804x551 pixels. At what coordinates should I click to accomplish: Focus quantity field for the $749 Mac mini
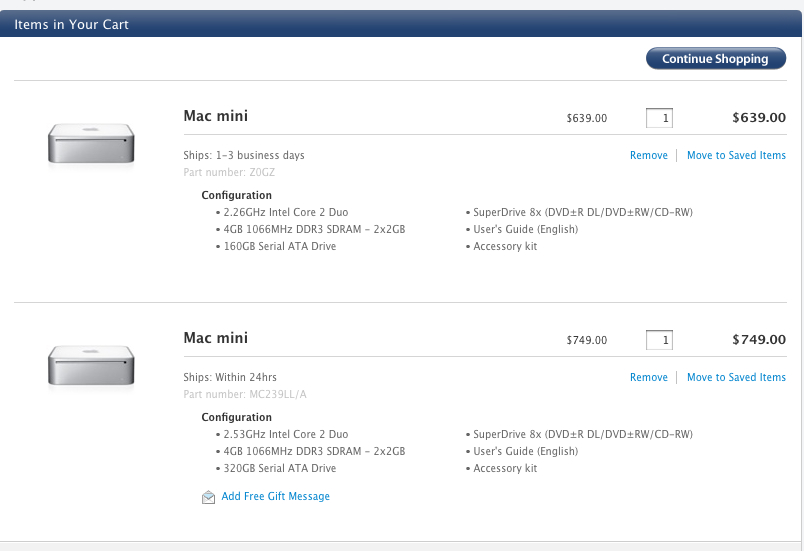point(659,340)
